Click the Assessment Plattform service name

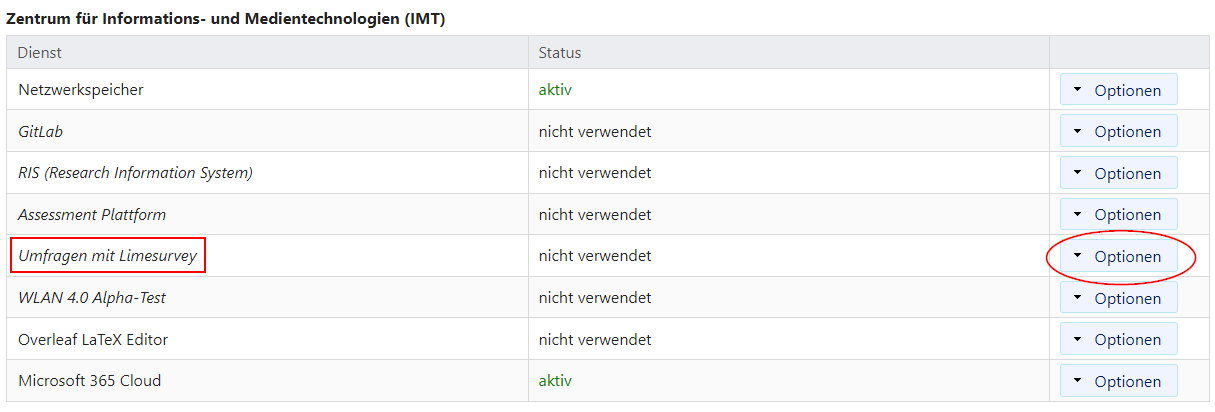point(92,214)
